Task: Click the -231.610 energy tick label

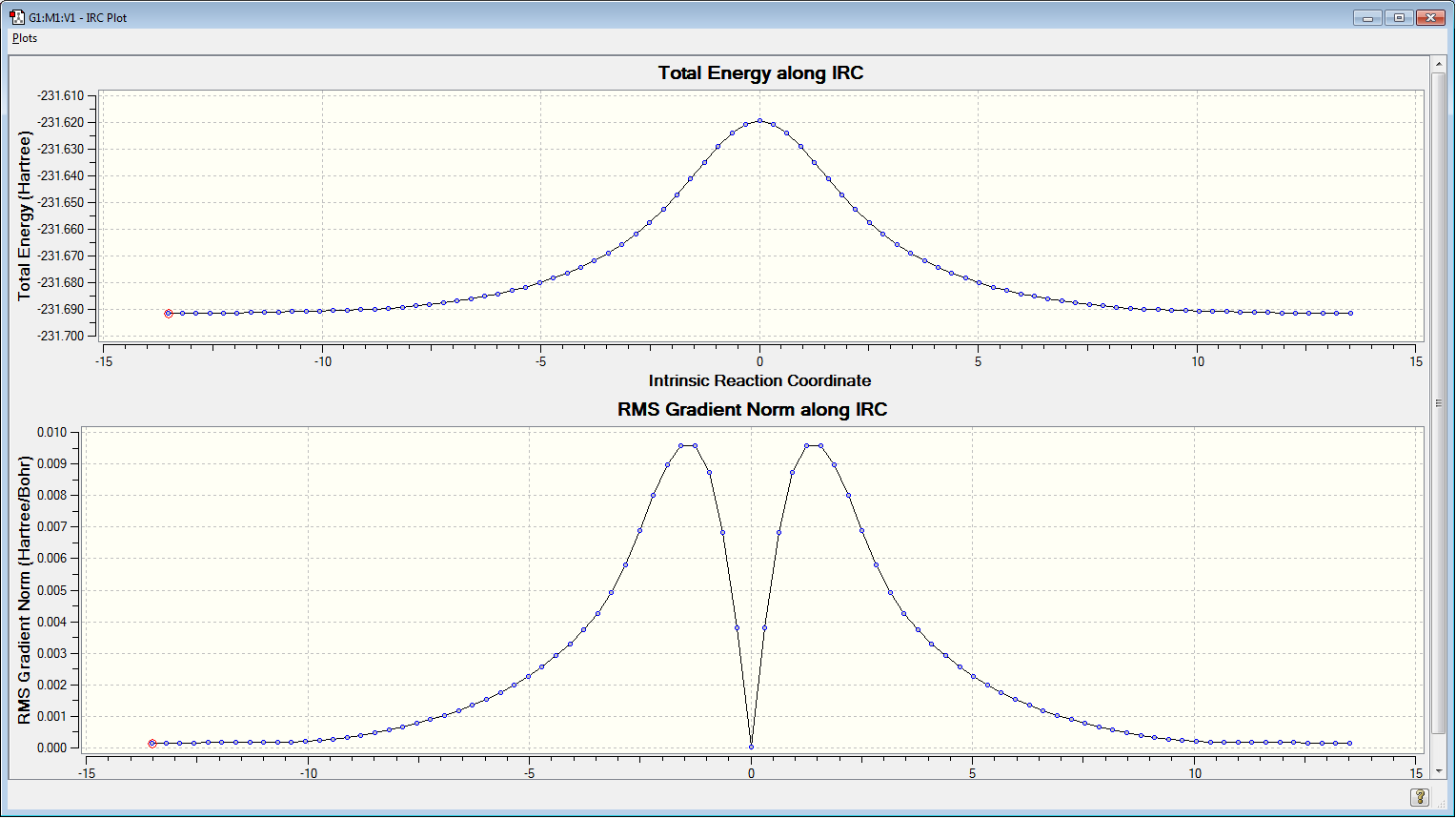Action: [x=60, y=95]
